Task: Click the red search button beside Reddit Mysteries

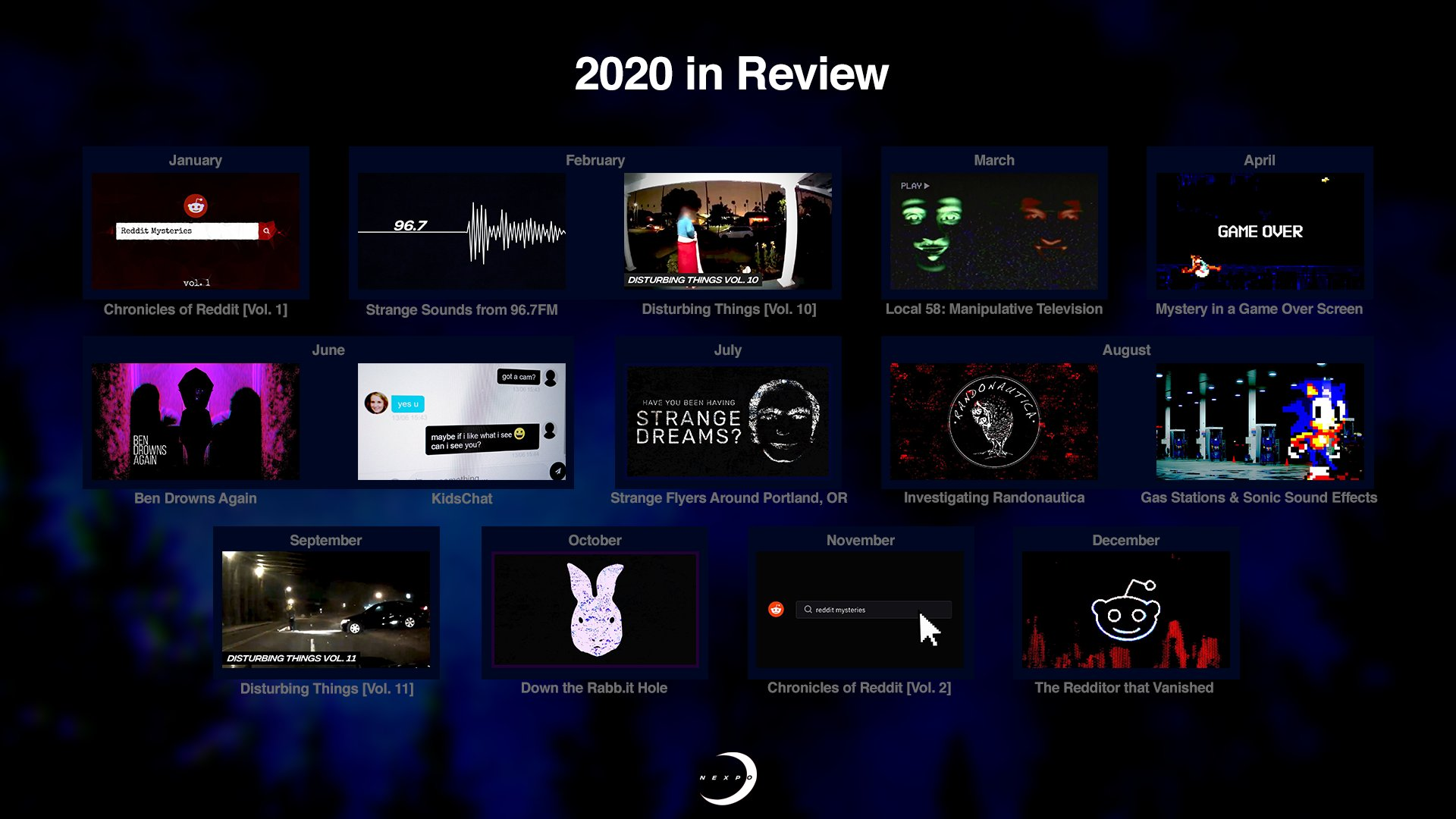Action: pyautogui.click(x=266, y=231)
